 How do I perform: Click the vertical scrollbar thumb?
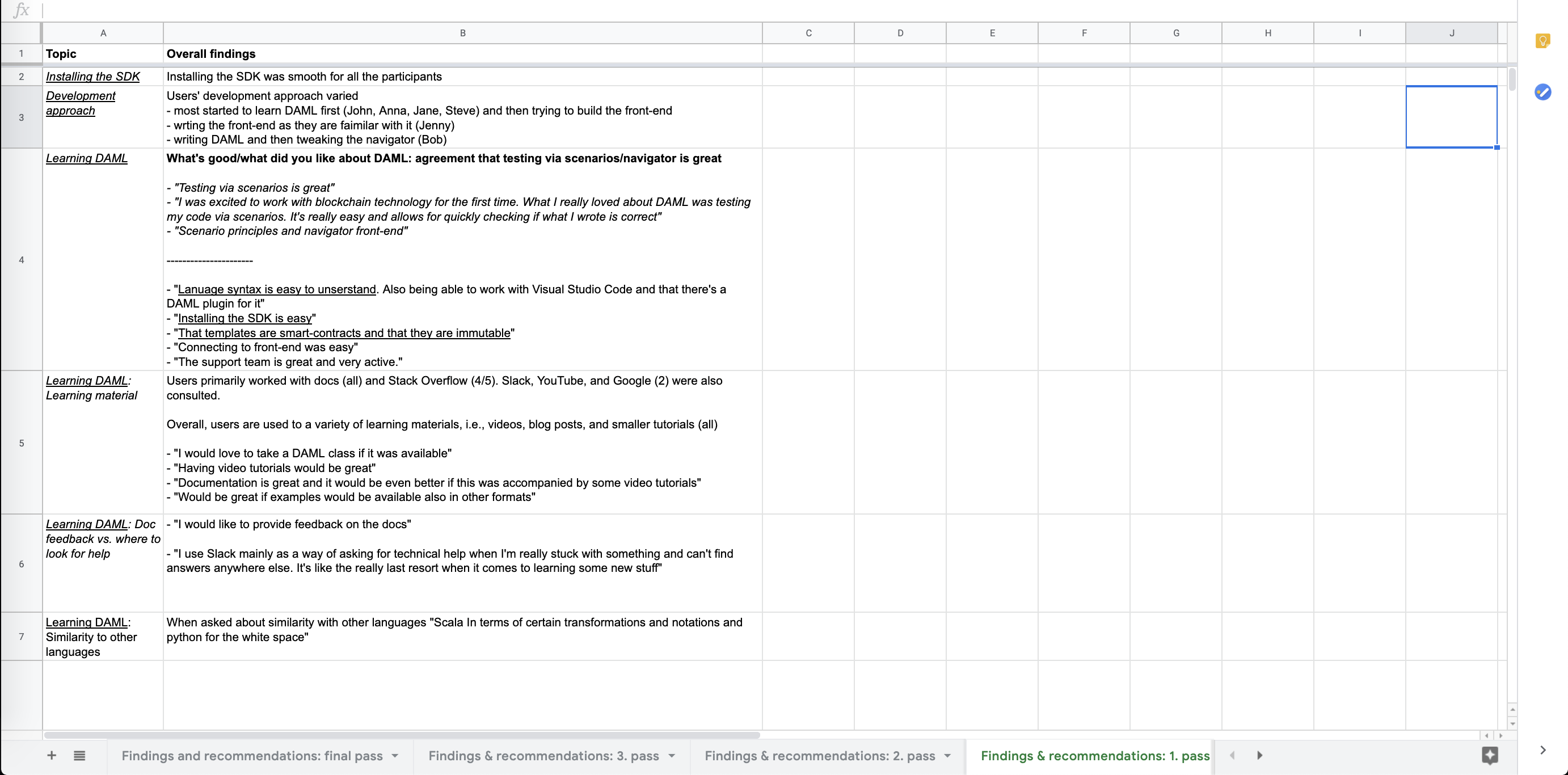click(x=1512, y=80)
